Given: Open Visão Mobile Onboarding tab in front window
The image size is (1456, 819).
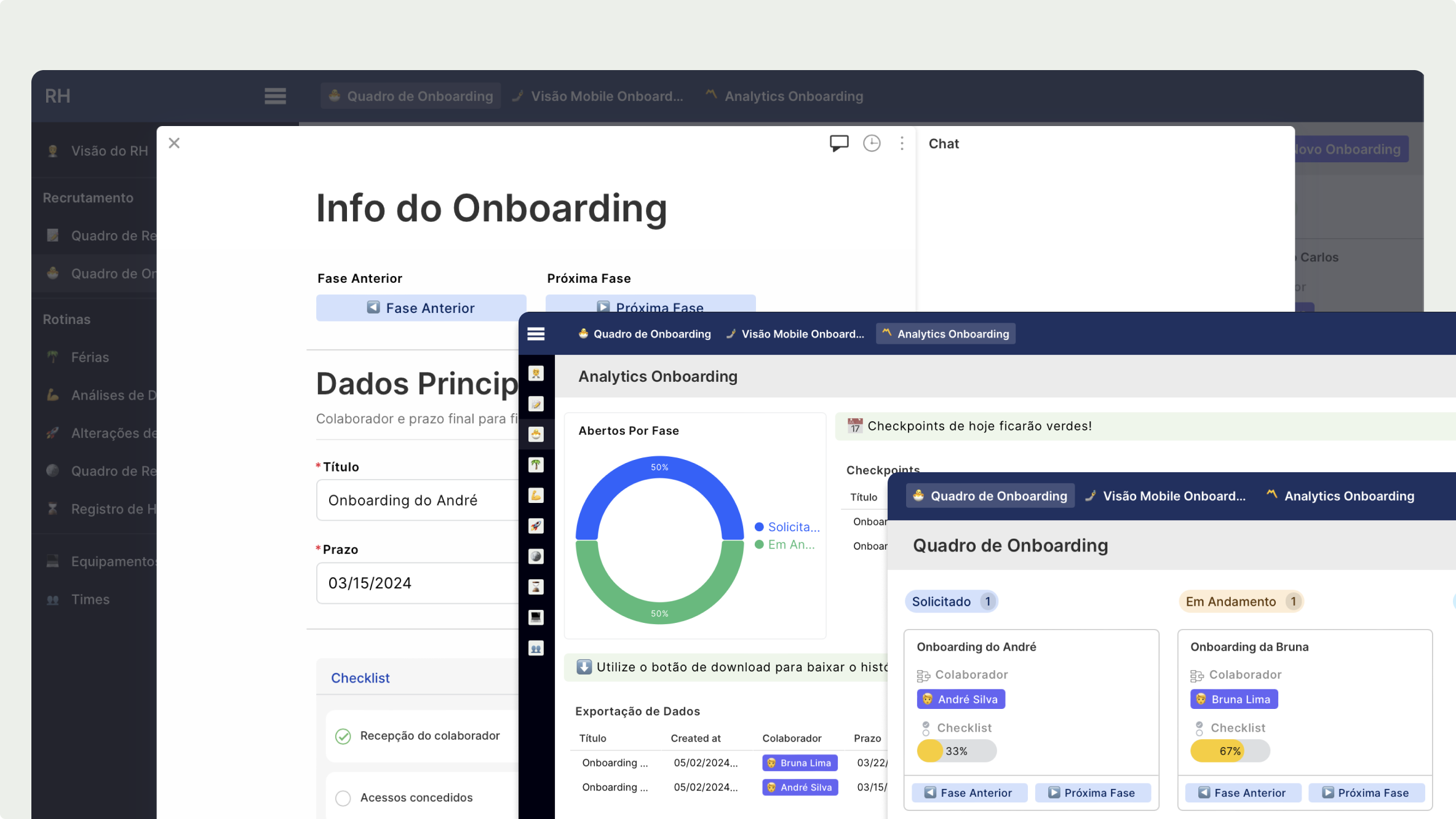Looking at the screenshot, I should click(x=1166, y=496).
